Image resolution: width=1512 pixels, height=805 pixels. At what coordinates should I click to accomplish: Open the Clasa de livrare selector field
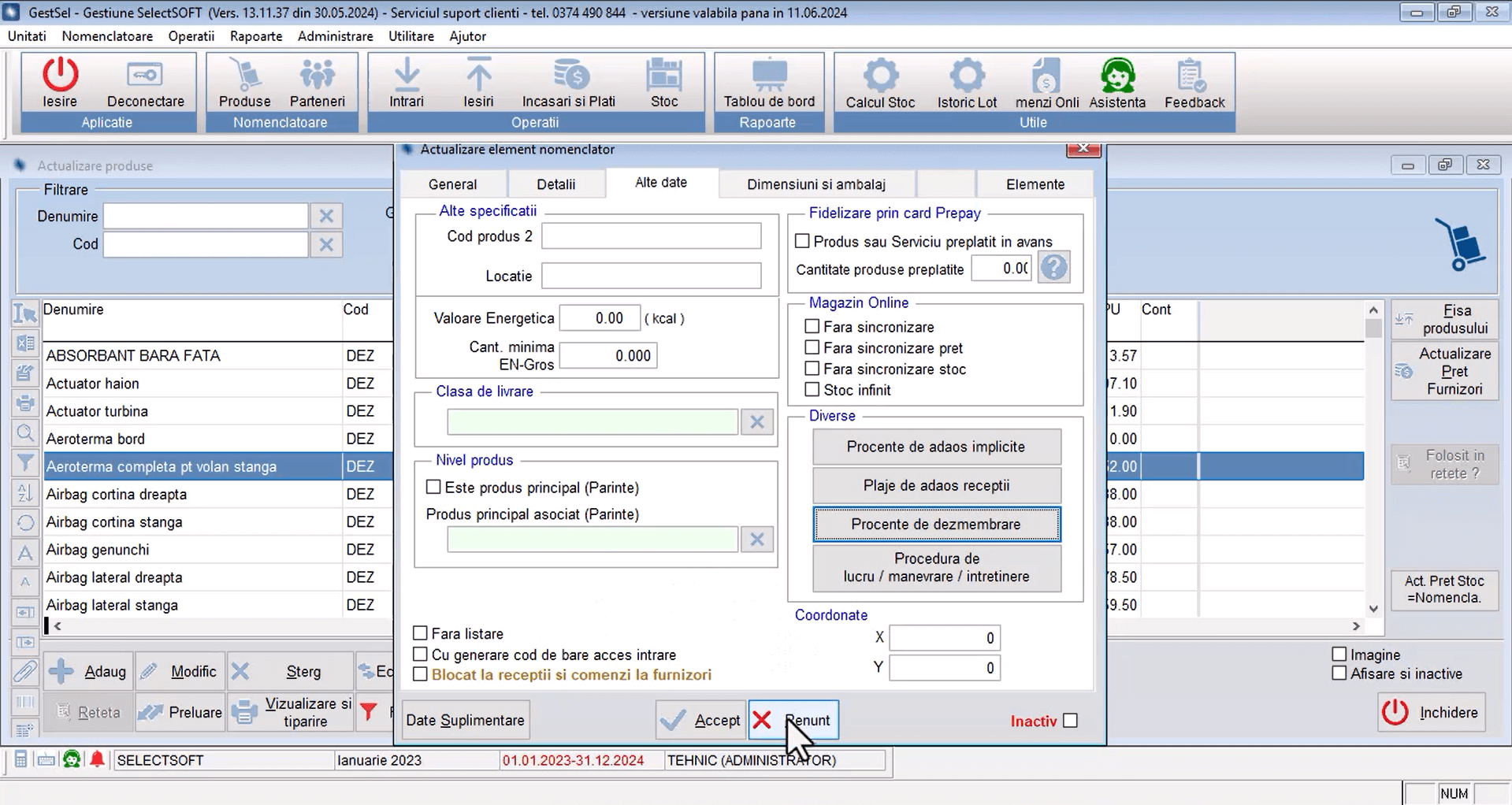tap(592, 422)
